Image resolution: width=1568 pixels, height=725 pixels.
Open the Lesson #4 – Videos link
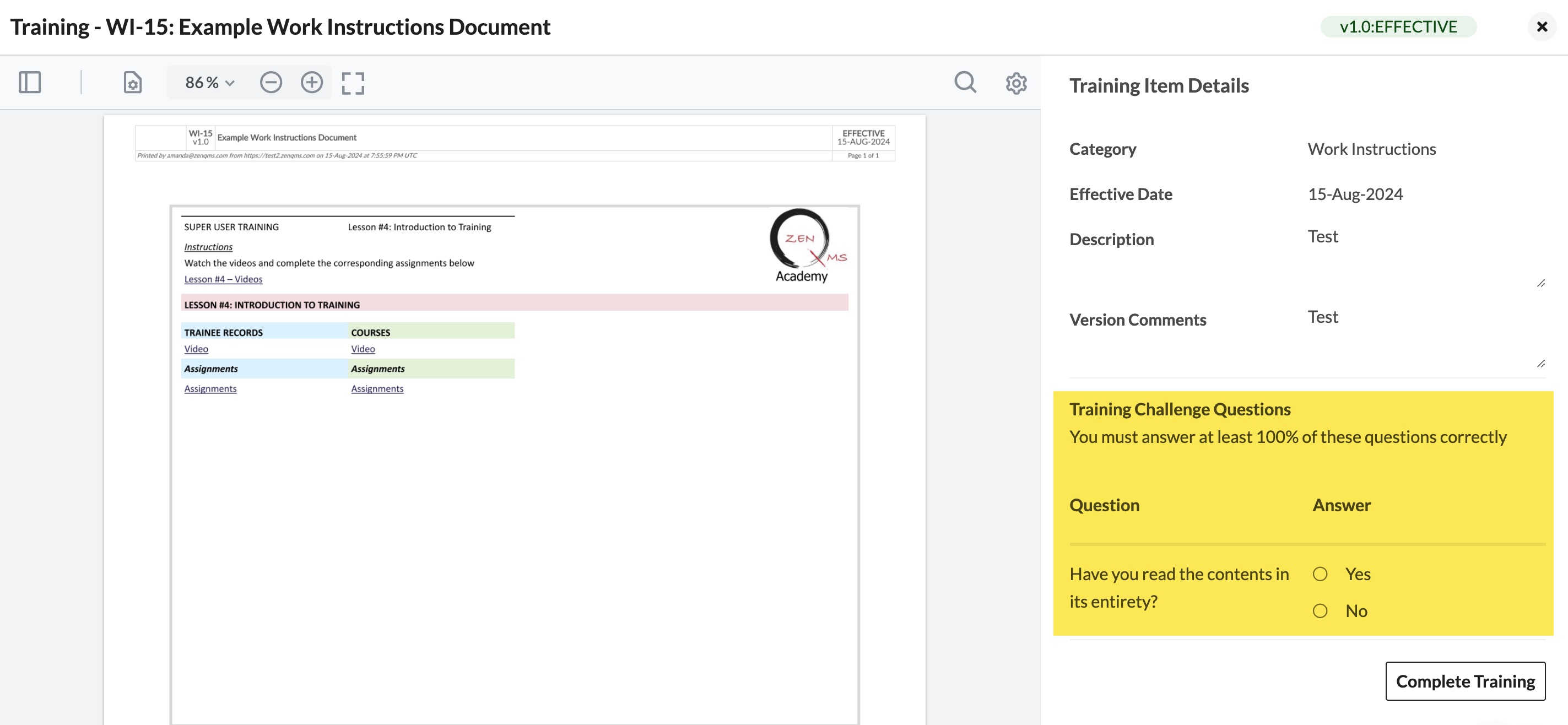pyautogui.click(x=223, y=279)
